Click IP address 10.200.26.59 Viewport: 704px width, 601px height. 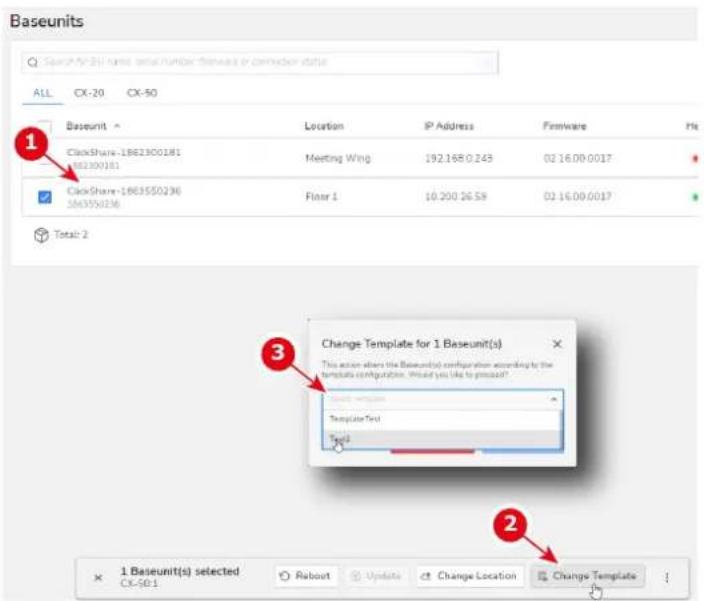[456, 197]
